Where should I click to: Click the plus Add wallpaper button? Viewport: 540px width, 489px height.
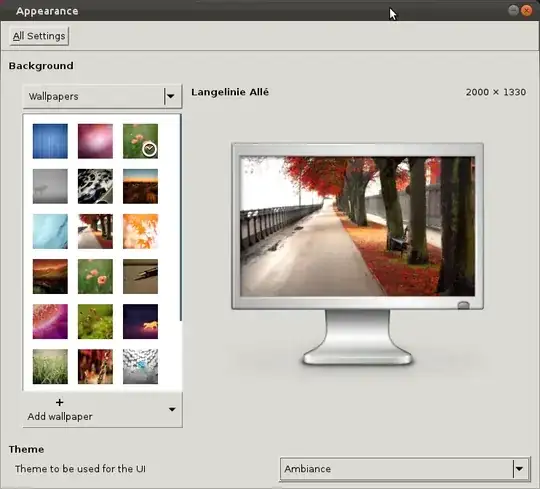60,410
